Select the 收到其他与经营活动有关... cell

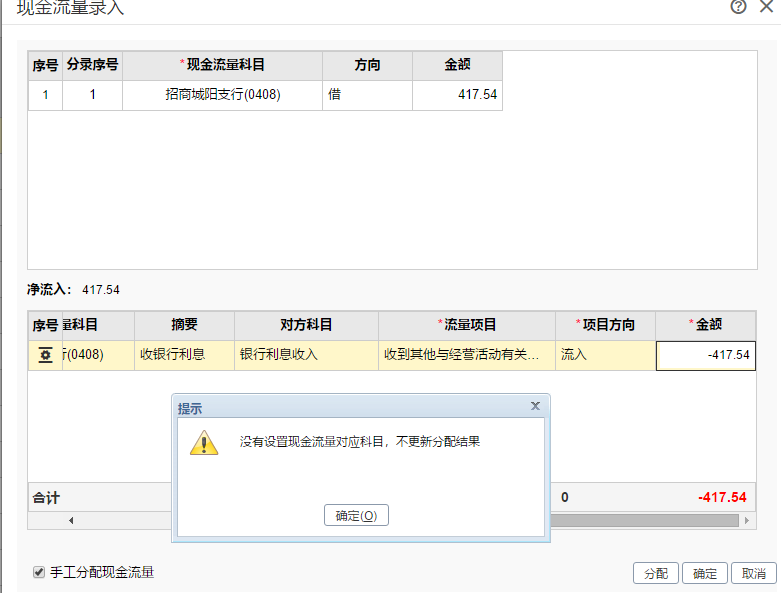[x=467, y=355]
